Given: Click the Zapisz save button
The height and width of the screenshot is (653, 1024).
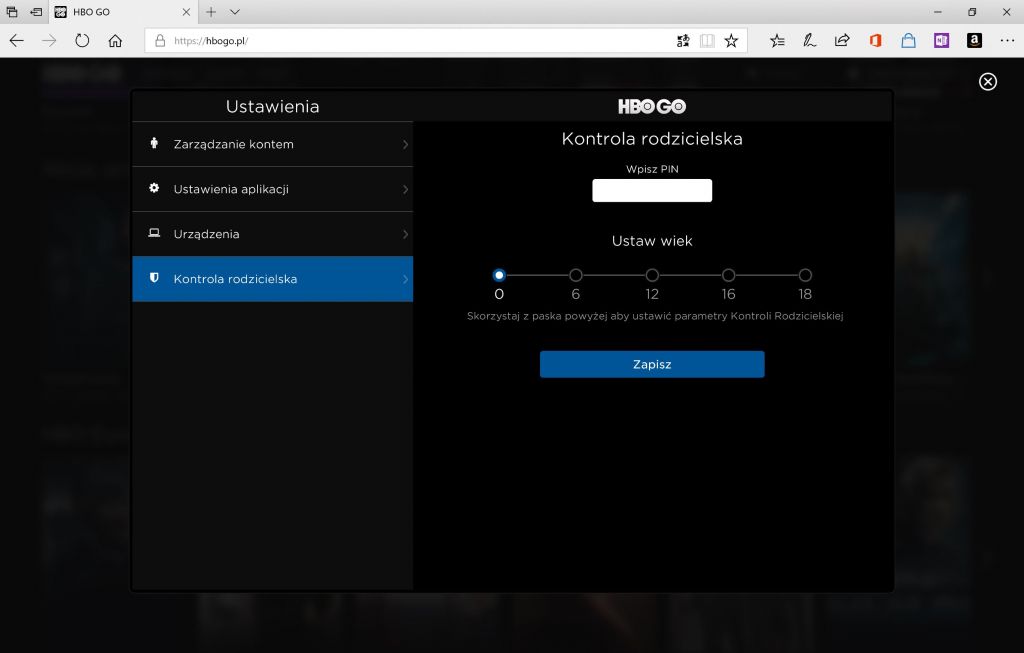Looking at the screenshot, I should (x=652, y=364).
